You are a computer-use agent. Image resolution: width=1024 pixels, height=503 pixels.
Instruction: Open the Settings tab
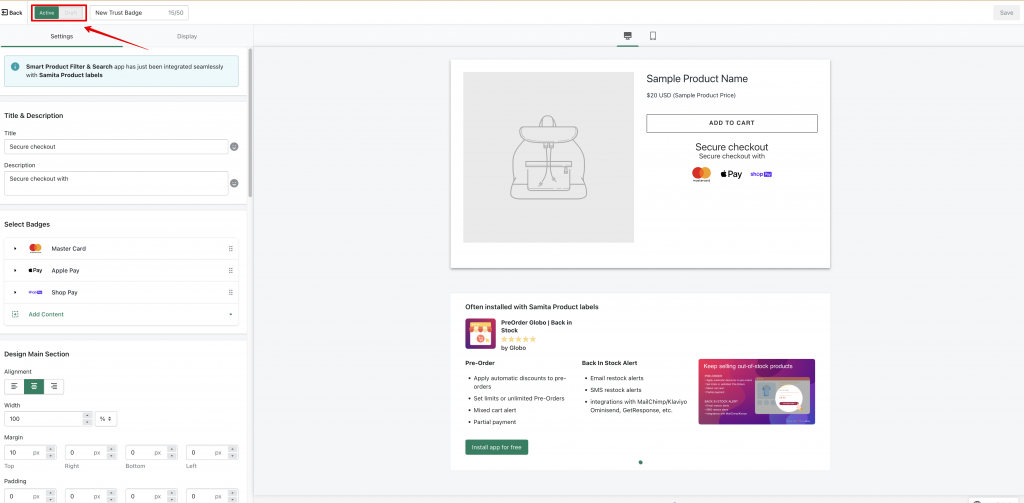(x=62, y=37)
